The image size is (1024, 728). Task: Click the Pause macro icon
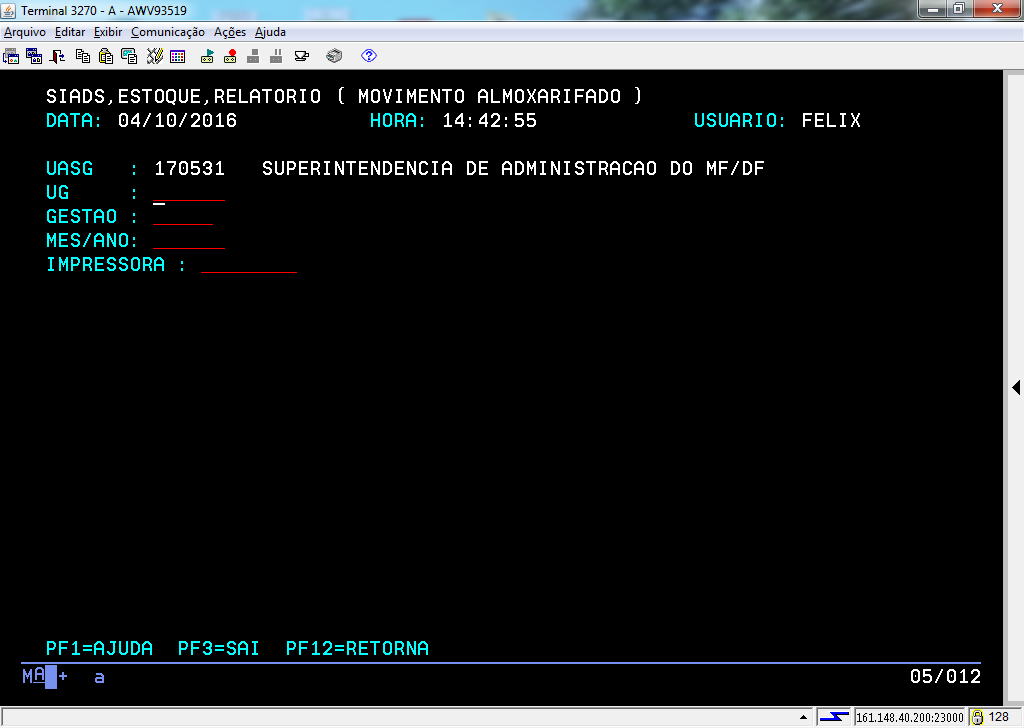[276, 56]
